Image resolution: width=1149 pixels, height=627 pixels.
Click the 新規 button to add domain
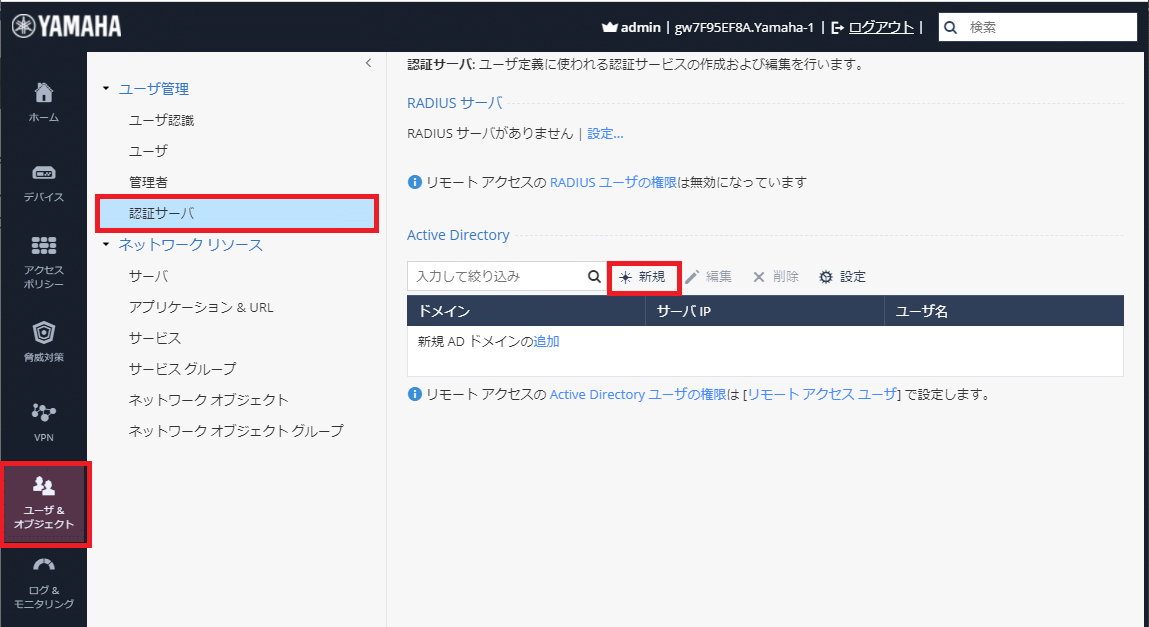pyautogui.click(x=643, y=277)
